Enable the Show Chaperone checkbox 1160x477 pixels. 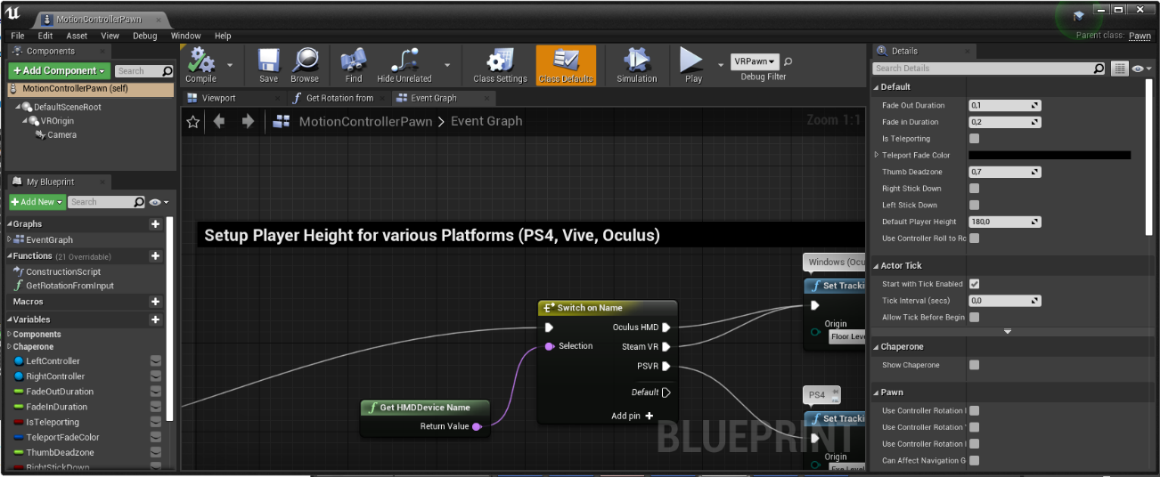coord(974,365)
